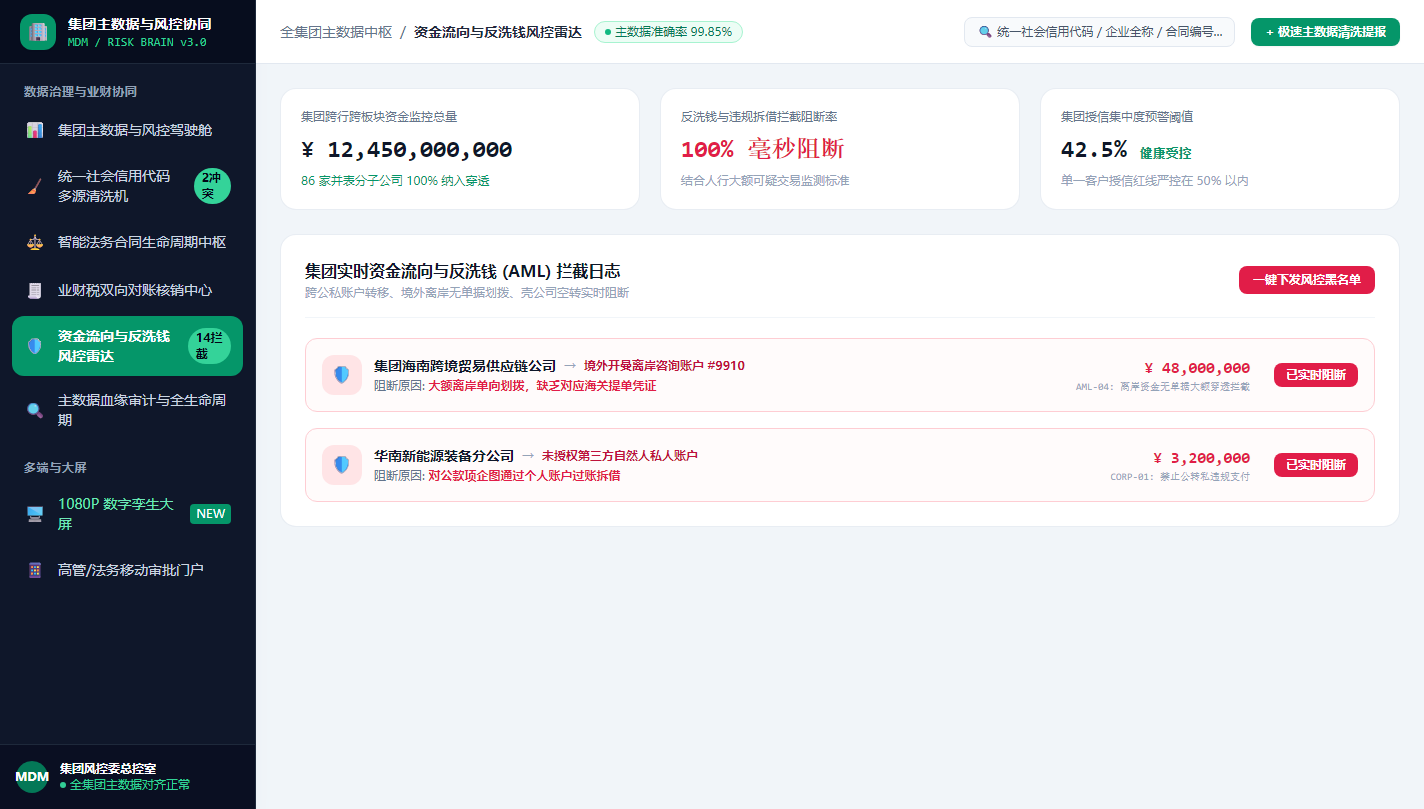Click the 集团授信集中度预警阈值 card title
The height and width of the screenshot is (809, 1424).
point(1127,117)
